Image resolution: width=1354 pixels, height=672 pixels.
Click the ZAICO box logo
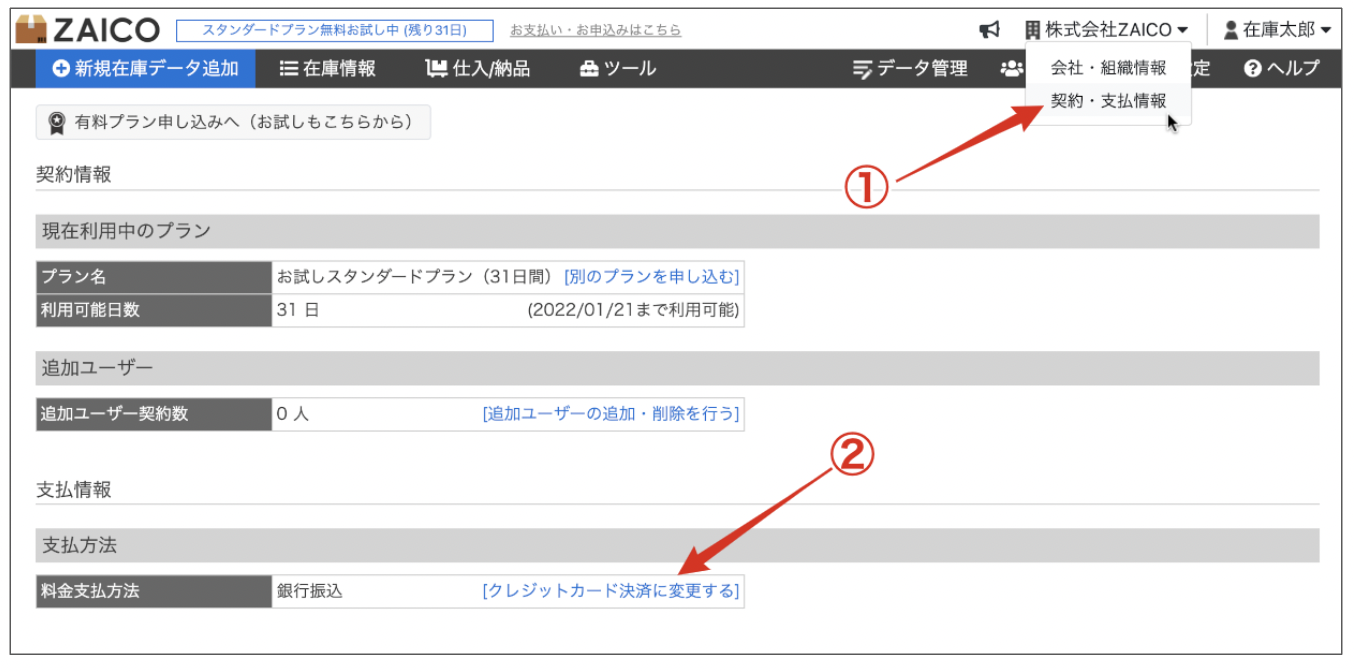31,29
